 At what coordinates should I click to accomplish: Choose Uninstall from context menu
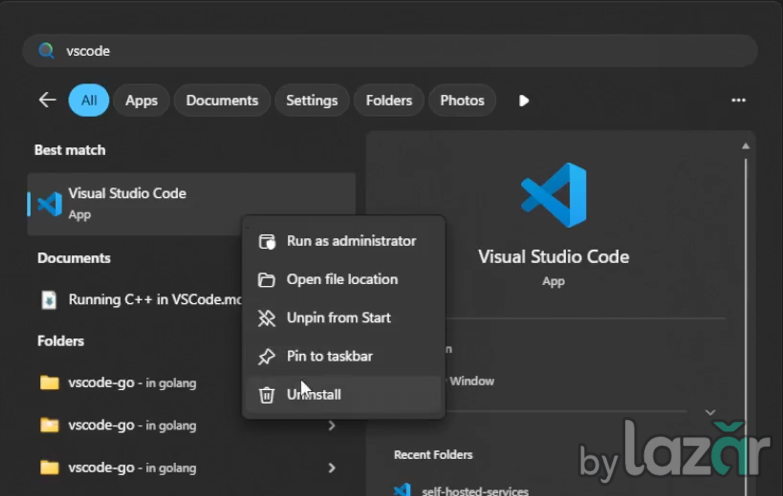pyautogui.click(x=344, y=395)
